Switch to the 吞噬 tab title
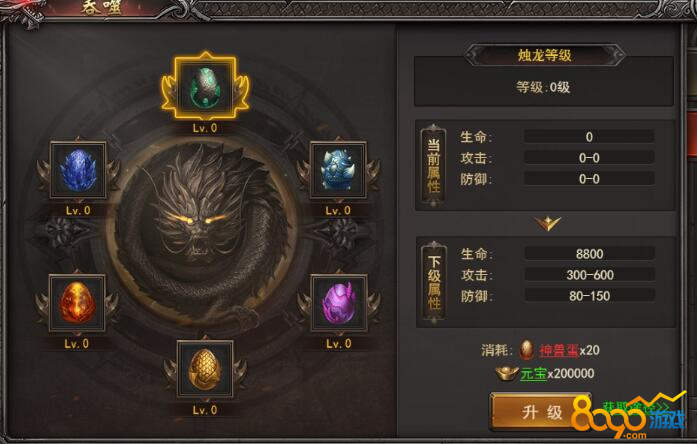The image size is (697, 444). (x=101, y=8)
